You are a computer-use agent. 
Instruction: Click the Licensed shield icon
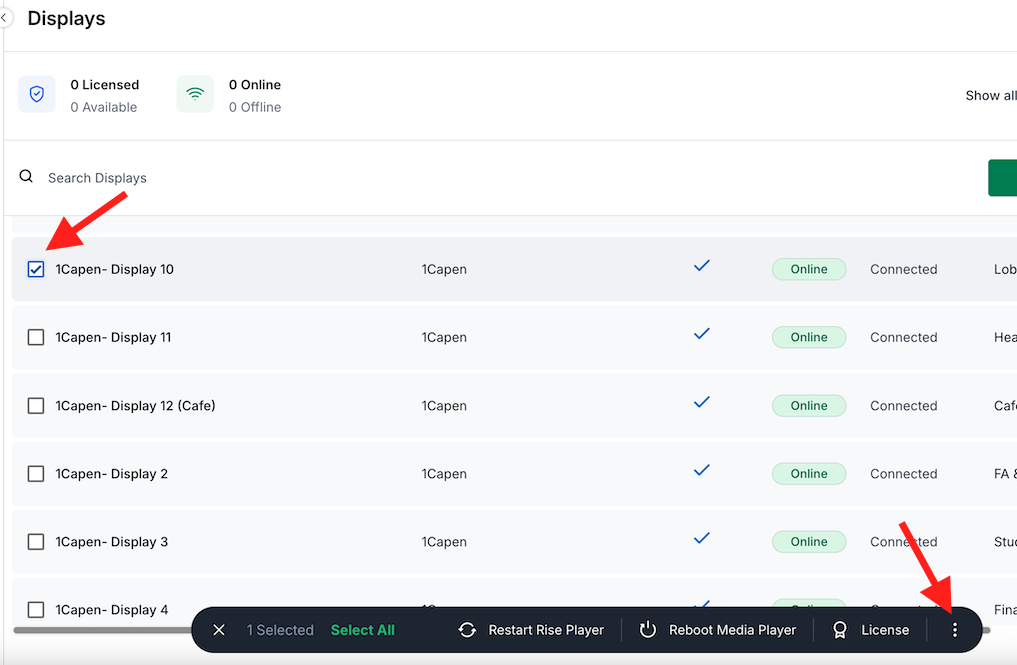click(x=36, y=93)
